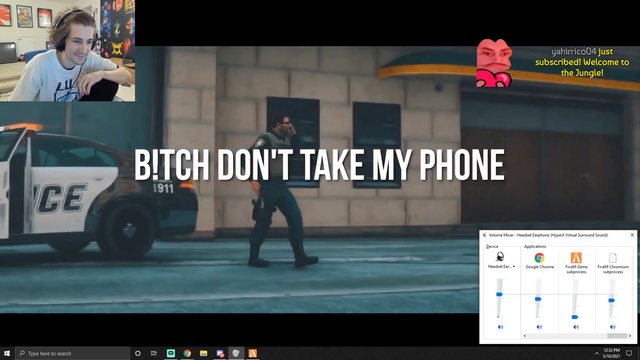
Task: Open File Explorer from the taskbar
Action: (x=203, y=353)
